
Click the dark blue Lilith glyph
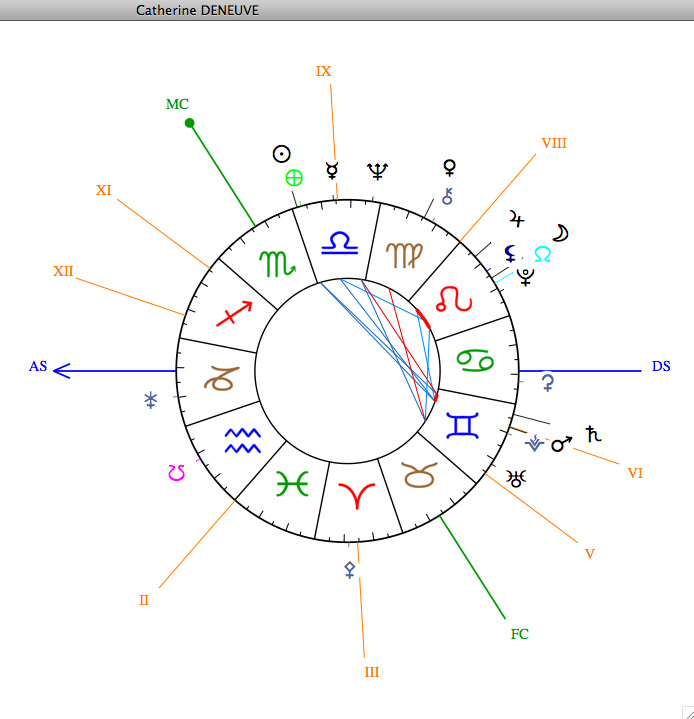(x=510, y=253)
